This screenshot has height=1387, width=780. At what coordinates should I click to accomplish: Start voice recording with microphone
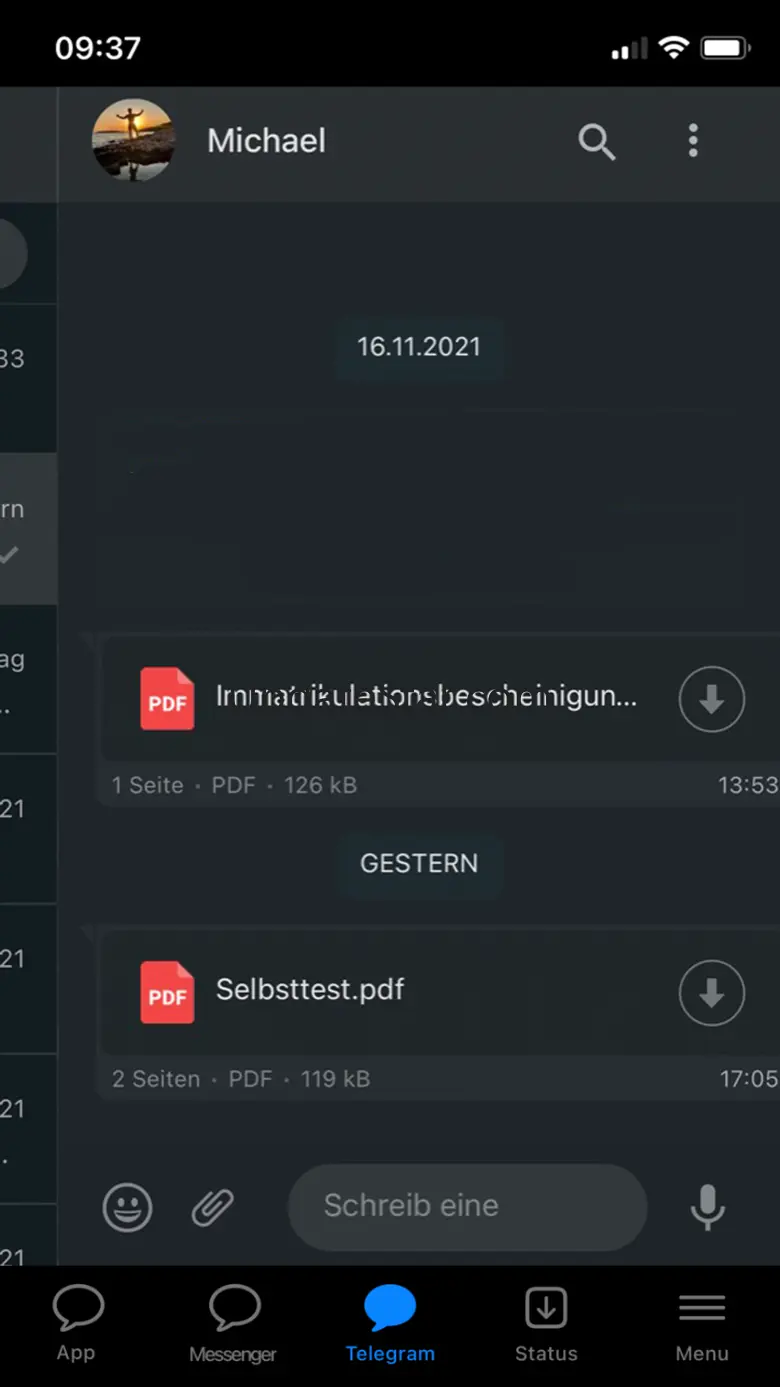tap(708, 1207)
